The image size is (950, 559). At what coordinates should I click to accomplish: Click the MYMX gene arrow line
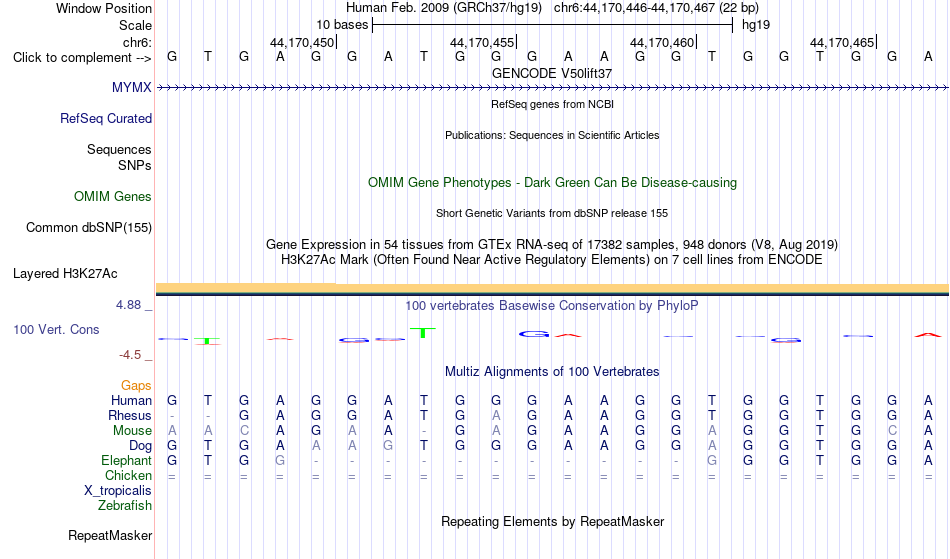pyautogui.click(x=552, y=88)
